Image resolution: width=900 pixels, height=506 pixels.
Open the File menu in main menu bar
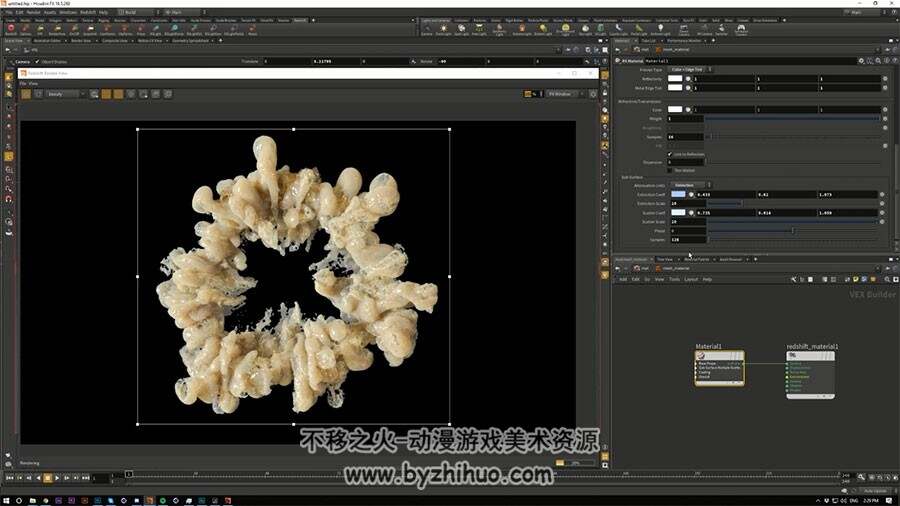[x=8, y=12]
